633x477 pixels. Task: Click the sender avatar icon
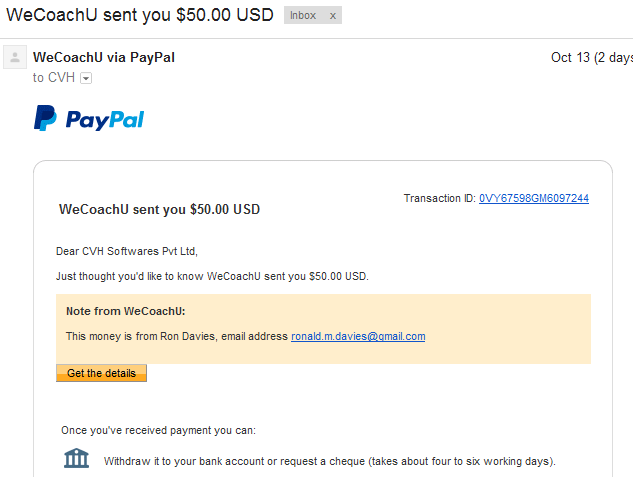tap(15, 57)
